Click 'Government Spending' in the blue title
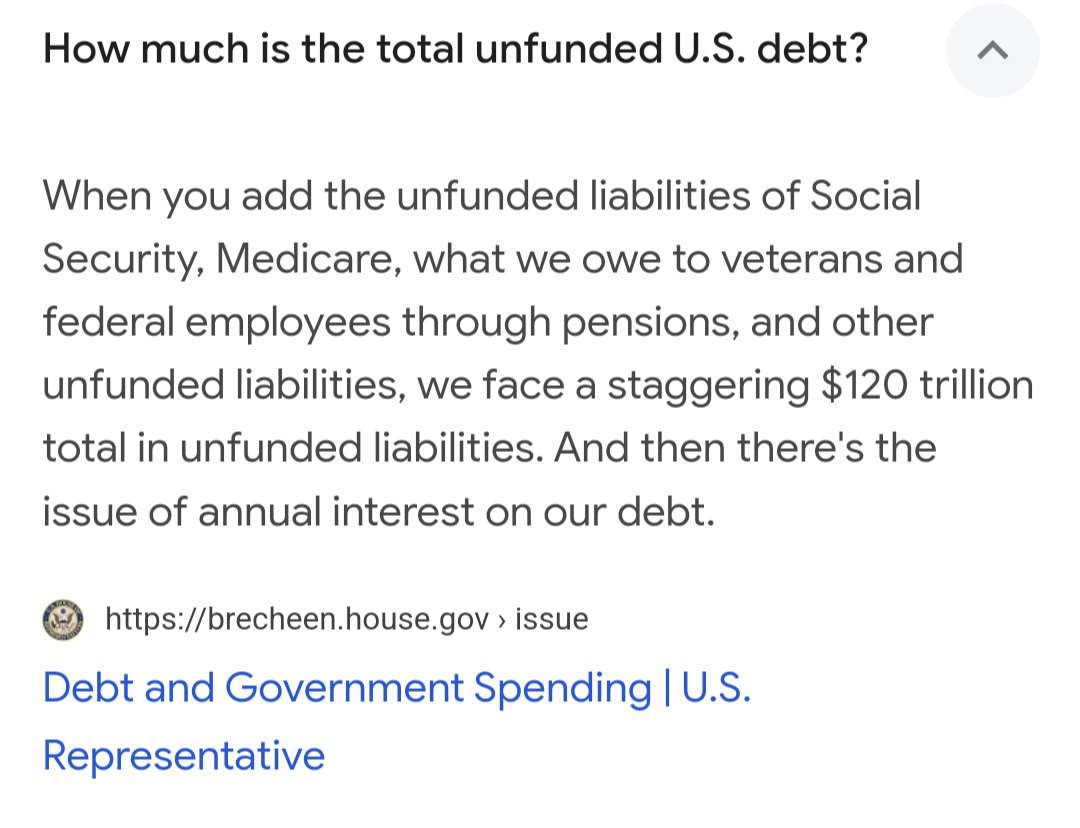The width and height of the screenshot is (1080, 828). coord(438,687)
